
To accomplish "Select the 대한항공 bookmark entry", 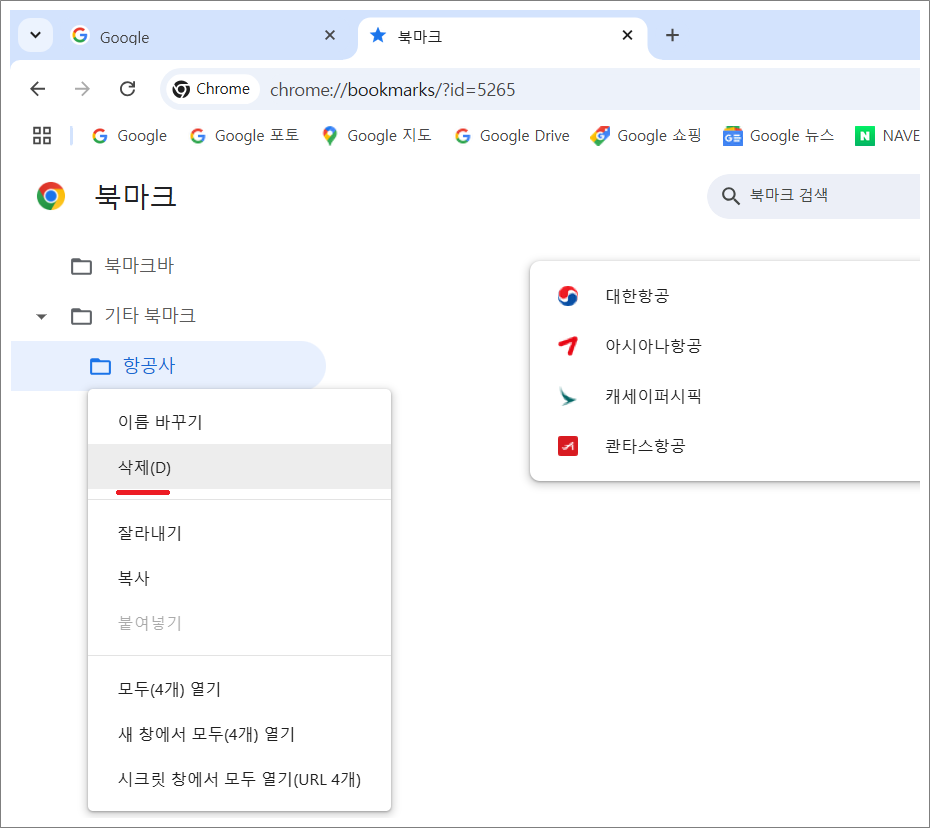I will point(727,295).
